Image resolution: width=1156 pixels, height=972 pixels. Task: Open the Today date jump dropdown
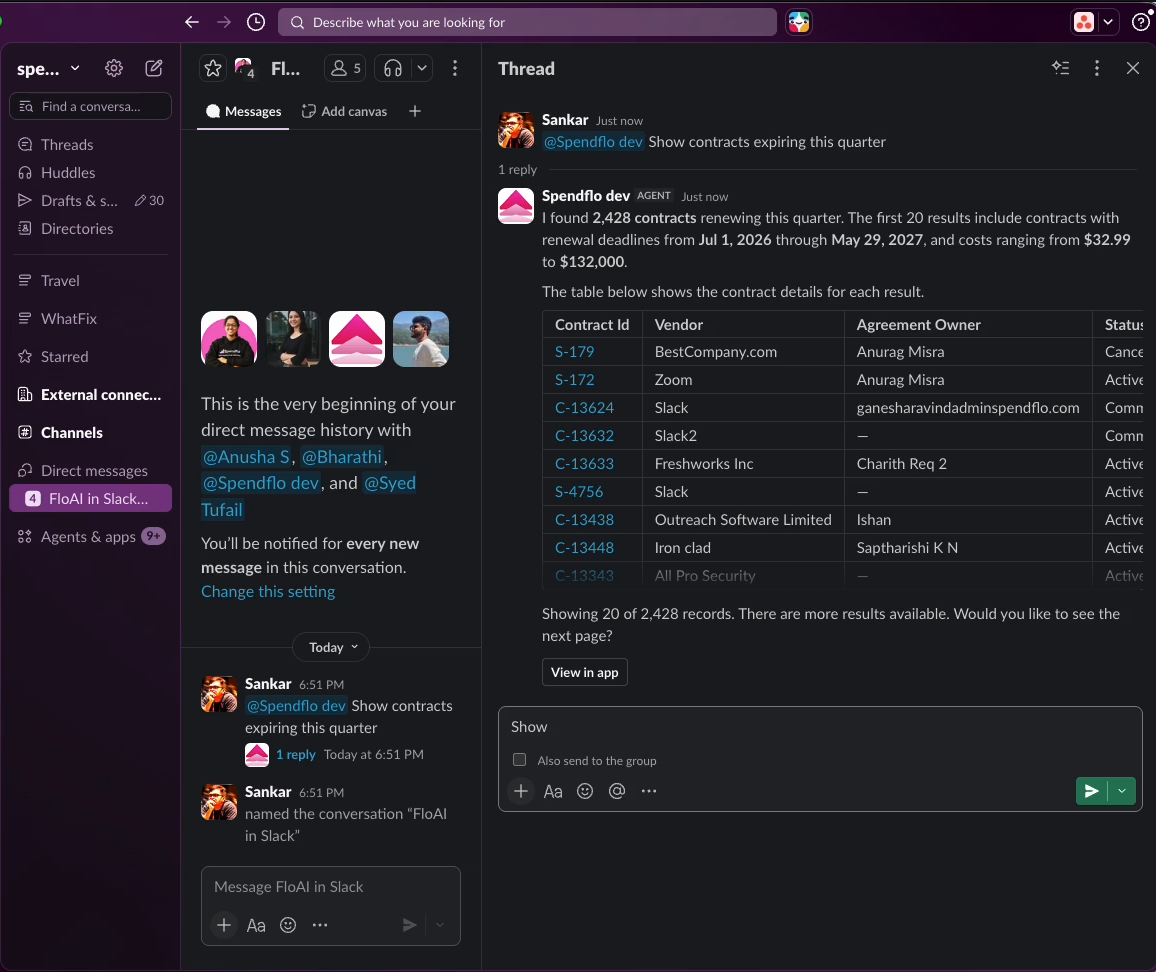[333, 647]
